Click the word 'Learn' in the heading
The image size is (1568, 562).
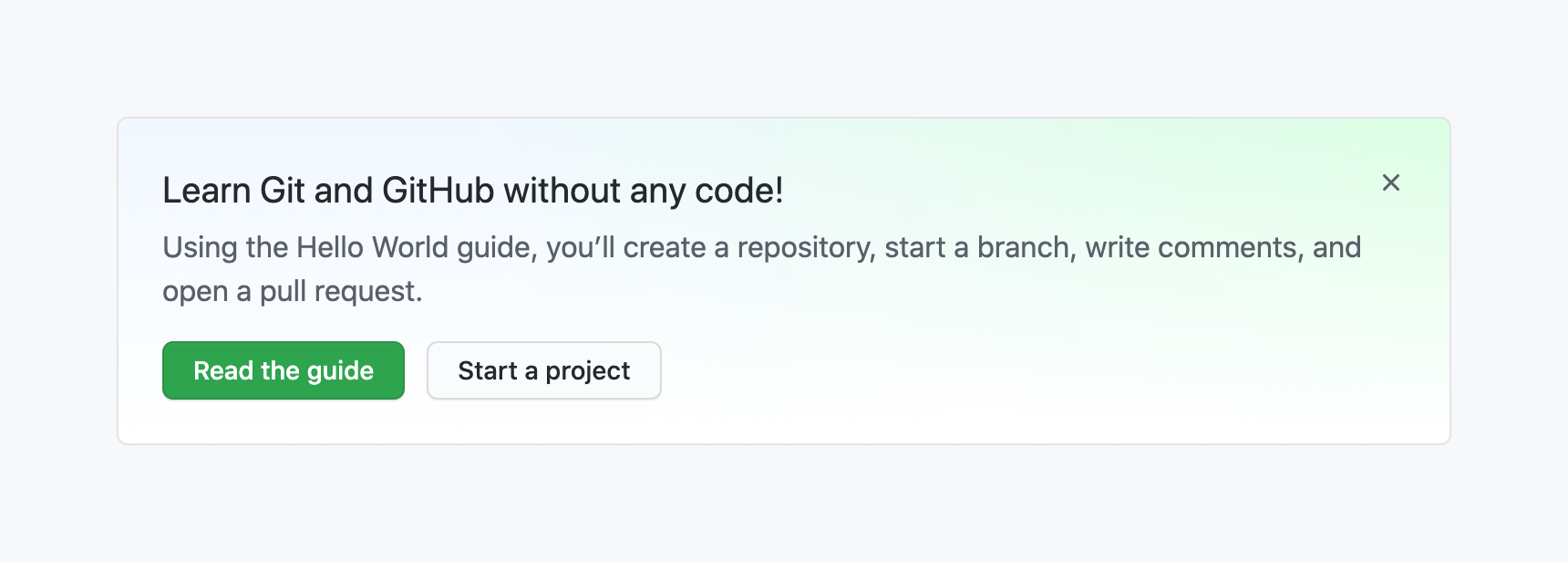click(207, 191)
